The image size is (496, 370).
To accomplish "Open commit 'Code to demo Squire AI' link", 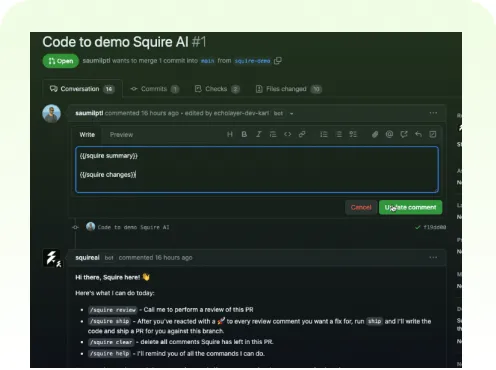I will click(133, 227).
